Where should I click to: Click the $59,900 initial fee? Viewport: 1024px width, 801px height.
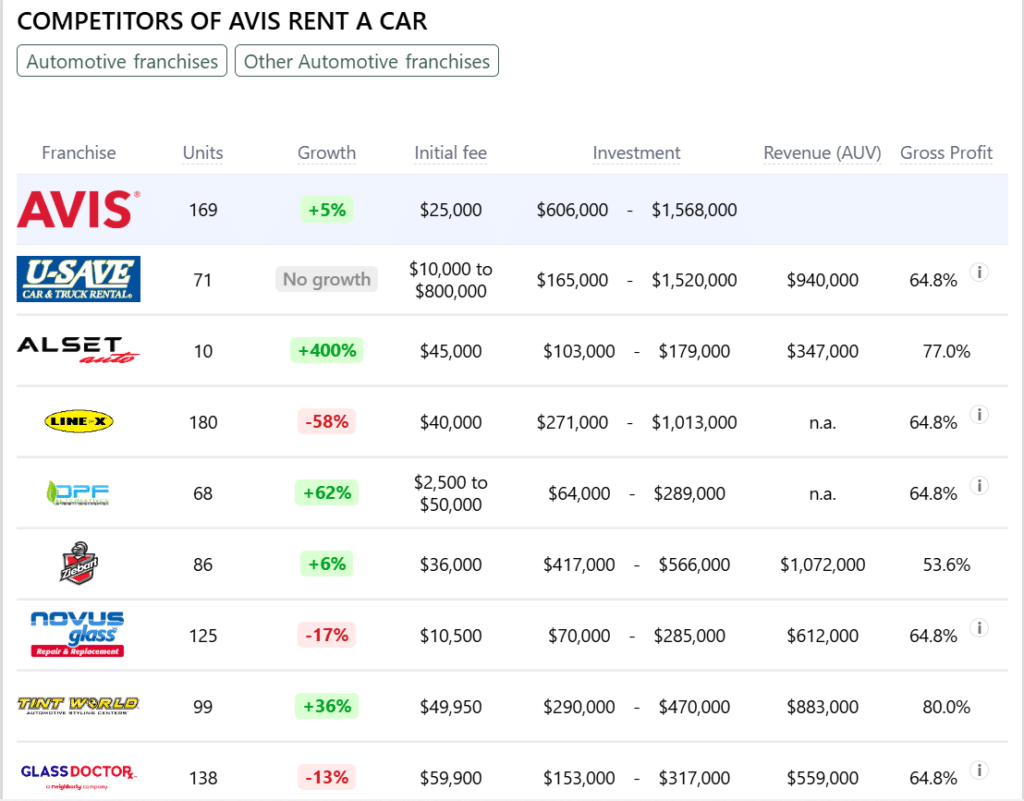451,778
